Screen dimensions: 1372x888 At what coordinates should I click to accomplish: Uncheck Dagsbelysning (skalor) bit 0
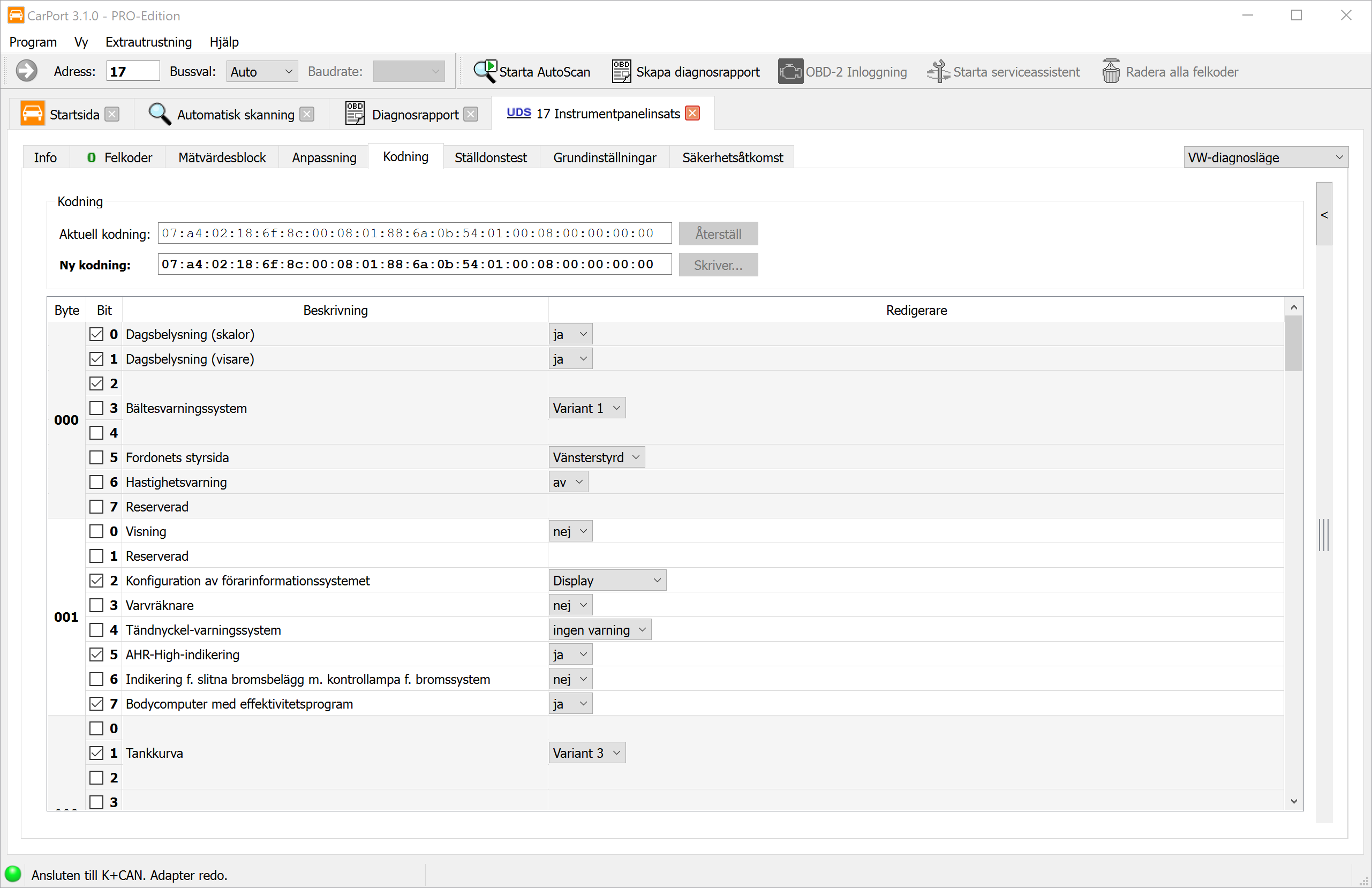click(96, 334)
